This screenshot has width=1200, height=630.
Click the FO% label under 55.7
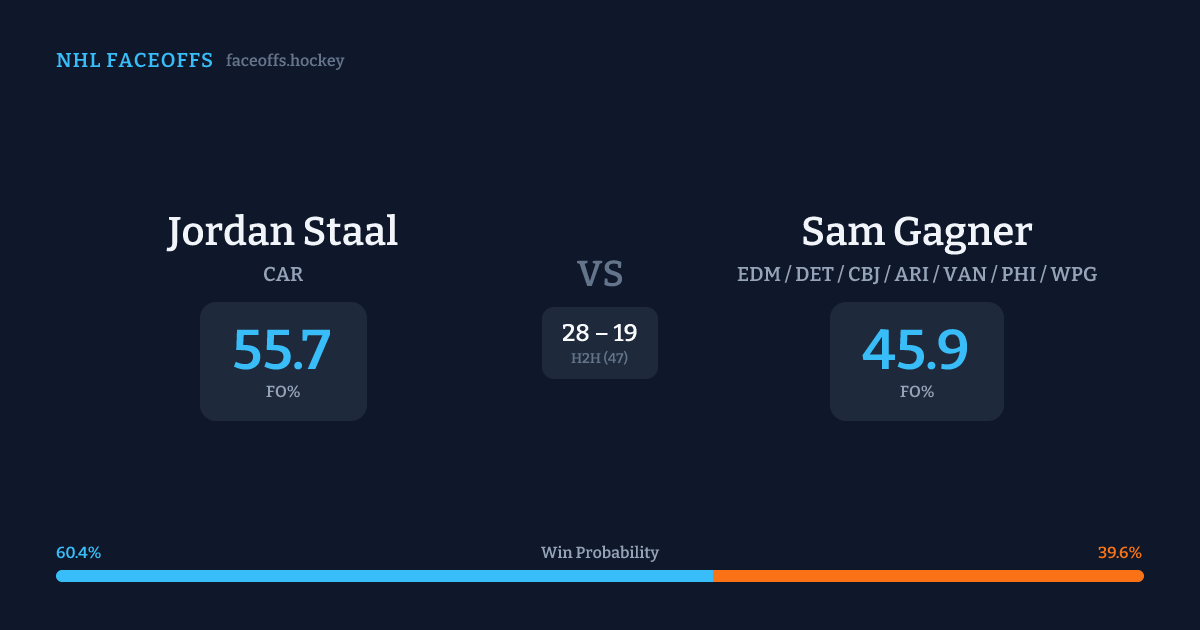pyautogui.click(x=283, y=392)
